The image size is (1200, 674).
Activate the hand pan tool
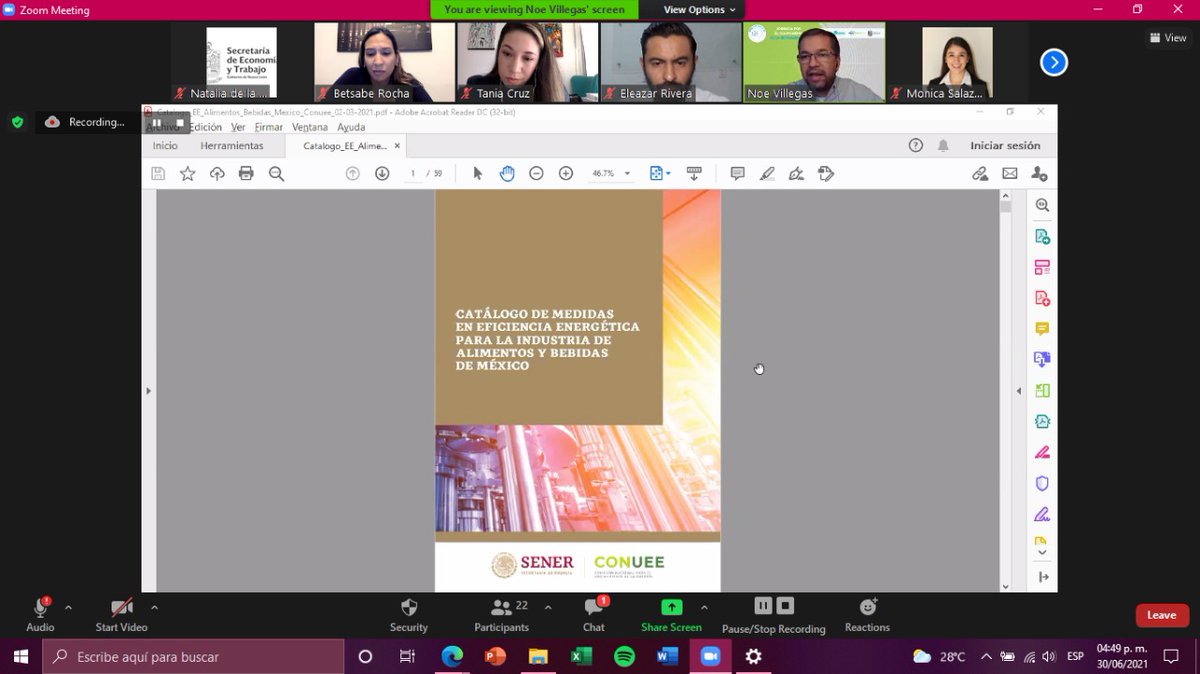point(507,173)
